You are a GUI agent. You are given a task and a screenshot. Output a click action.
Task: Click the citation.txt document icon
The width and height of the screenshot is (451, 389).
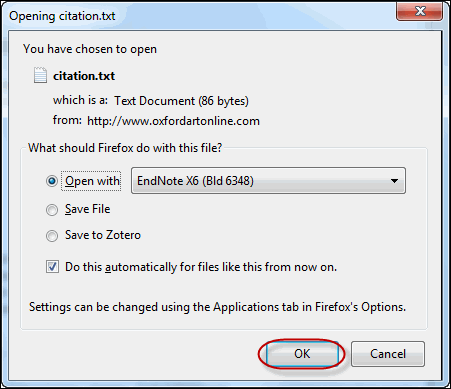(x=40, y=75)
